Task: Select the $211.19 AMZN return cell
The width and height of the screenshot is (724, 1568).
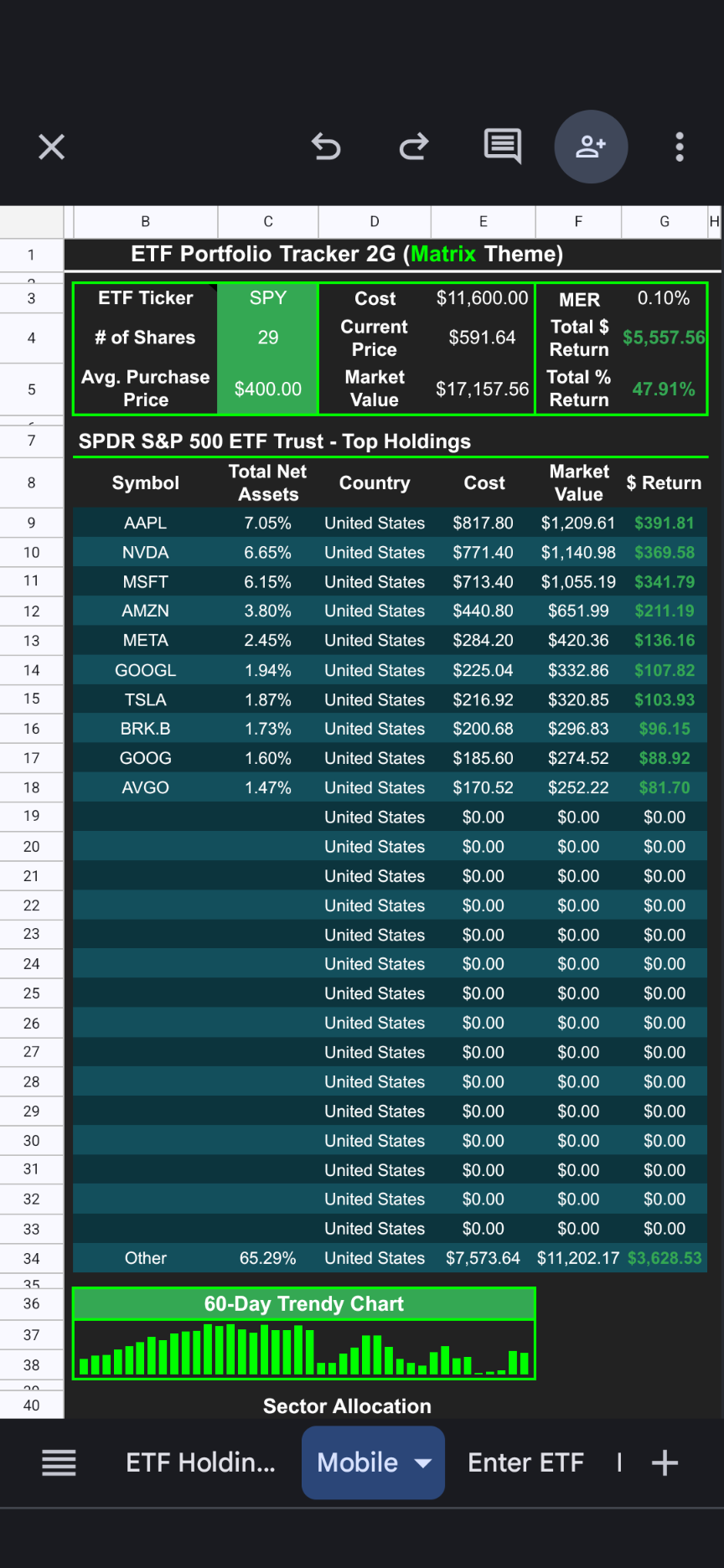Action: [x=665, y=611]
